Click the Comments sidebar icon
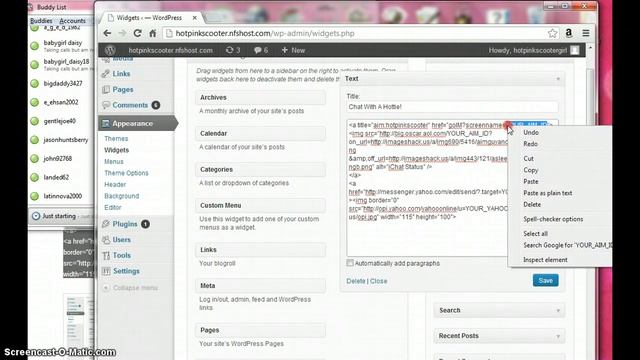Viewport: 640px width, 360px height. [x=106, y=105]
